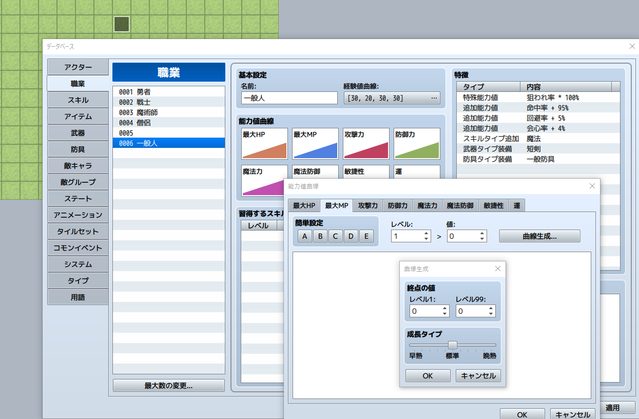Click the レベル99 endpoint value spinner
The image size is (639, 419).
tap(475, 311)
